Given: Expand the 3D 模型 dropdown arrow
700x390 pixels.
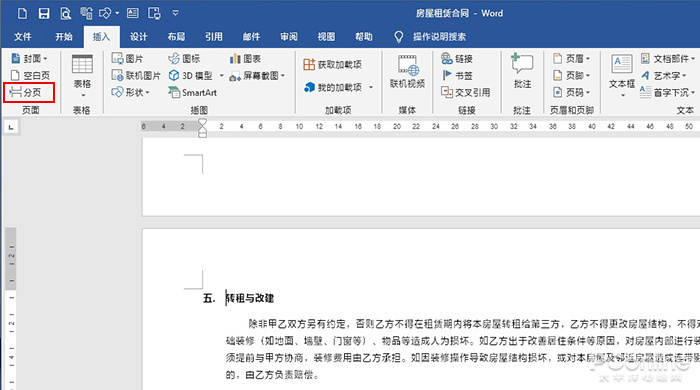Looking at the screenshot, I should [221, 75].
